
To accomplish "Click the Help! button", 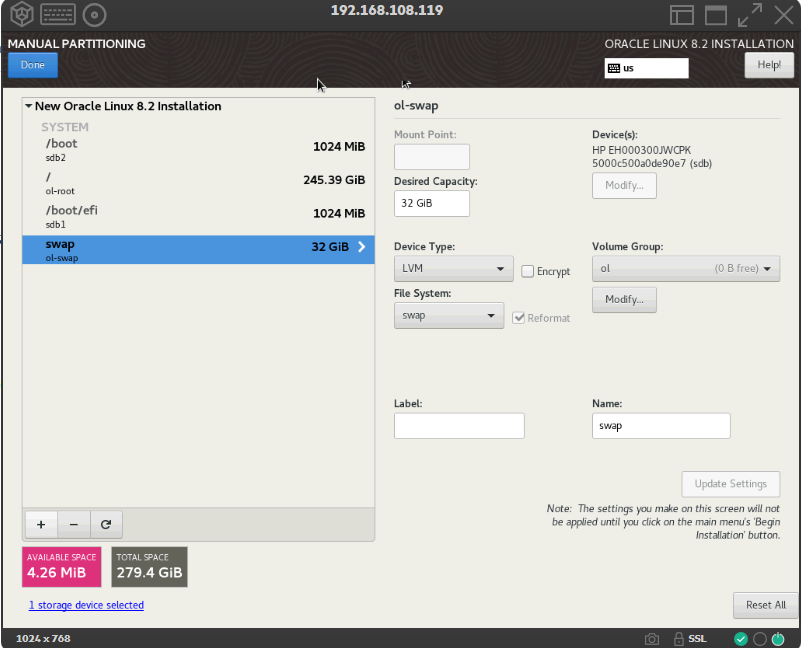I will 769,65.
